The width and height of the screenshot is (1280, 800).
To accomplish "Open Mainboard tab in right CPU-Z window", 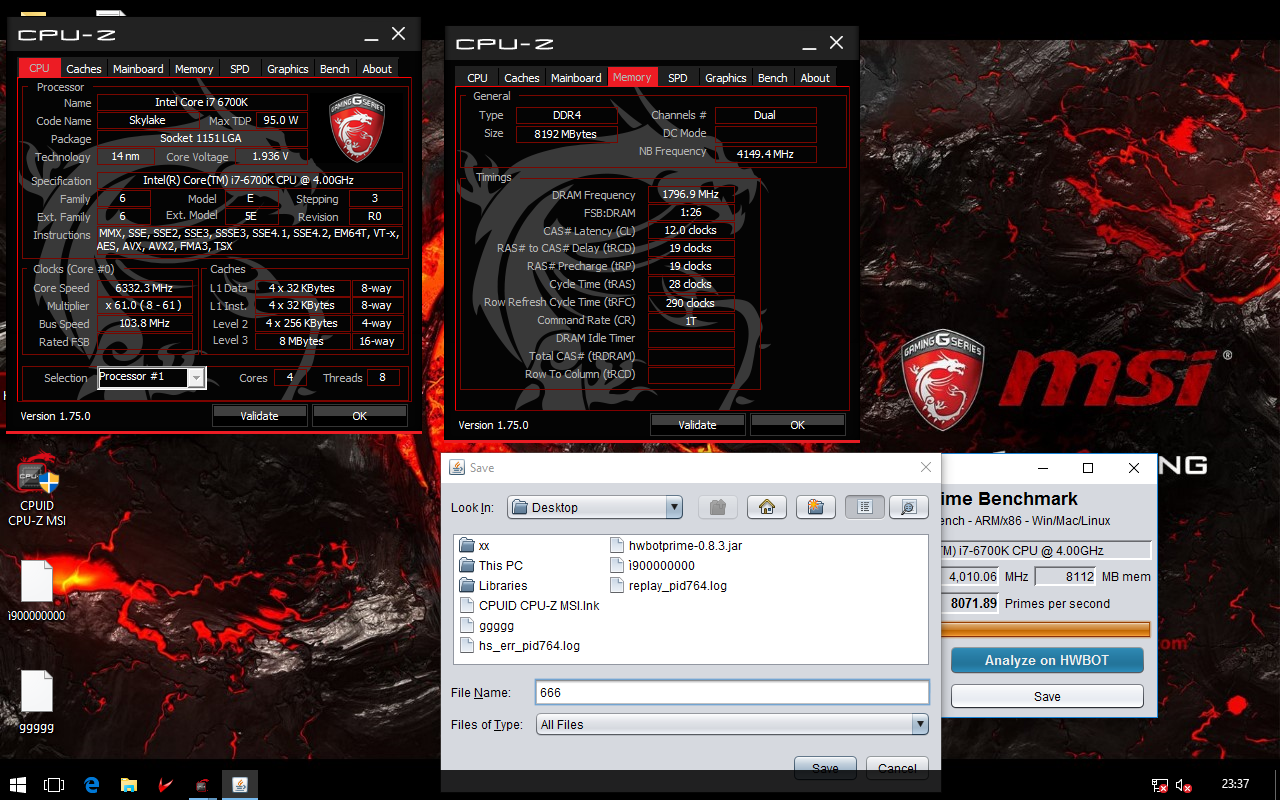I will (x=576, y=78).
